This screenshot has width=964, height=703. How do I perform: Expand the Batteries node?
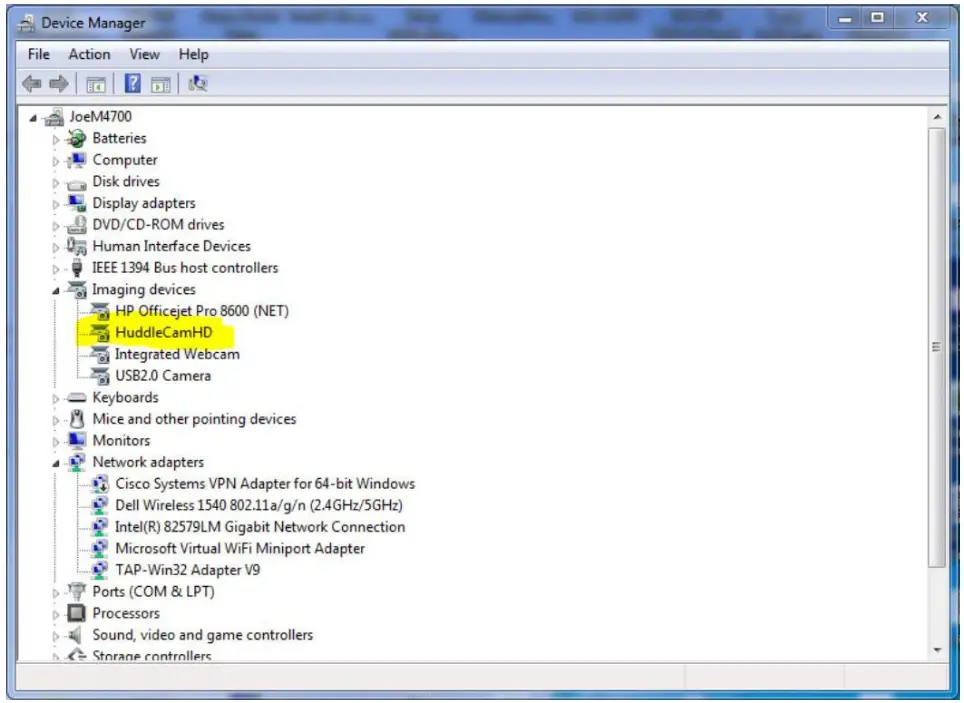[x=57, y=138]
